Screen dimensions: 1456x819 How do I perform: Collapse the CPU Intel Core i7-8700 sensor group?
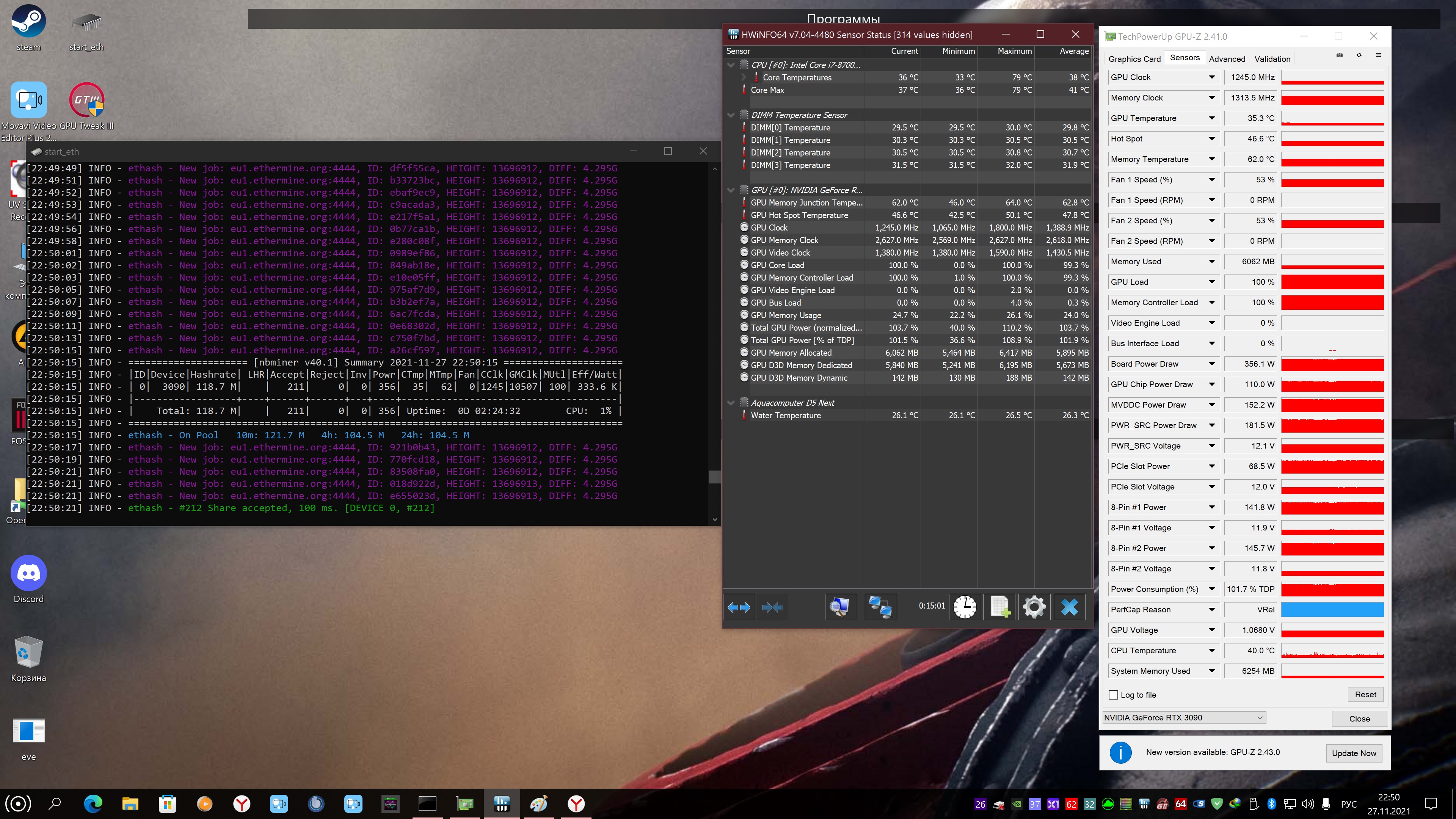(731, 65)
